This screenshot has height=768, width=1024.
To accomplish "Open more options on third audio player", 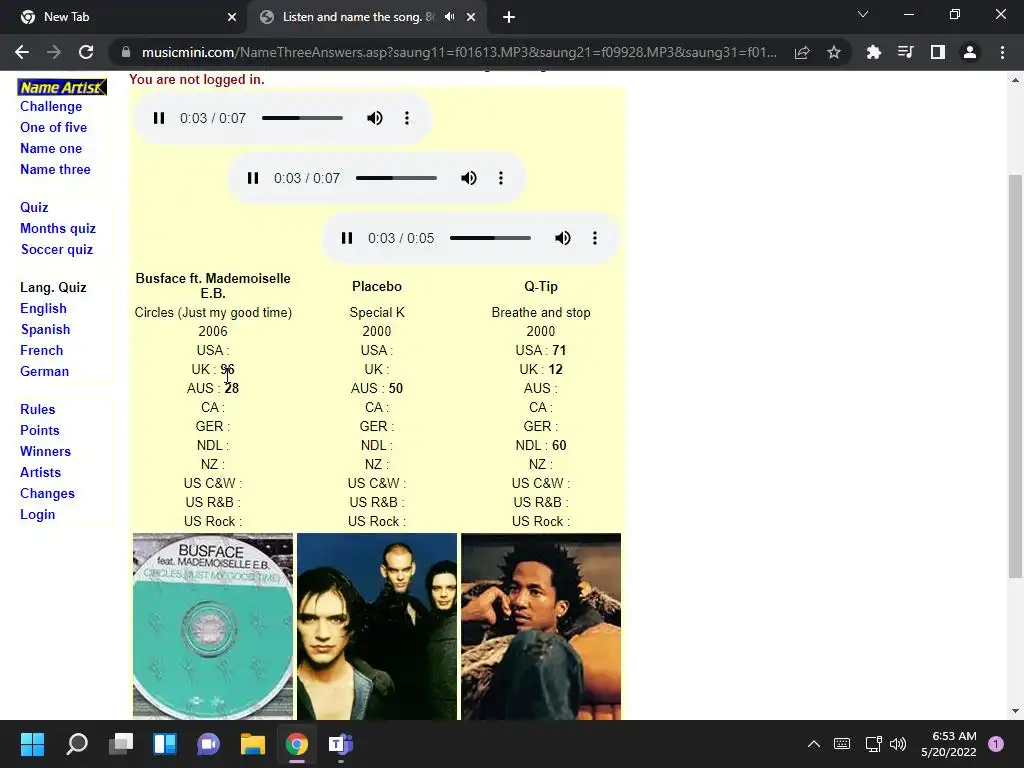I will pos(595,238).
